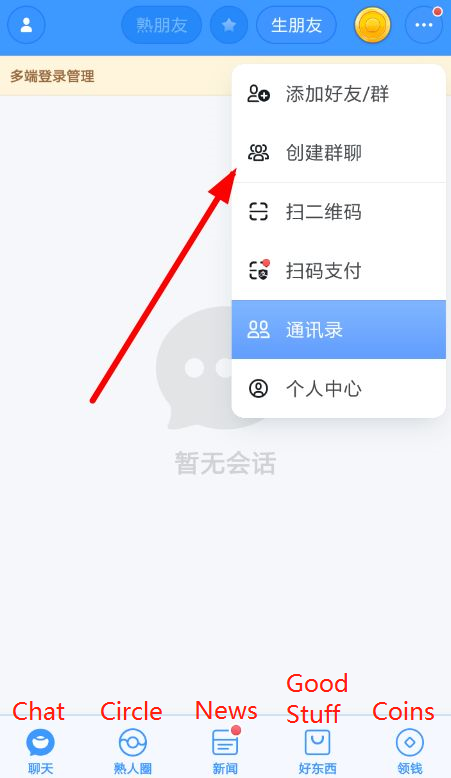Choose 创建群聊 menu entry
Image resolution: width=451 pixels, height=778 pixels.
tap(338, 153)
